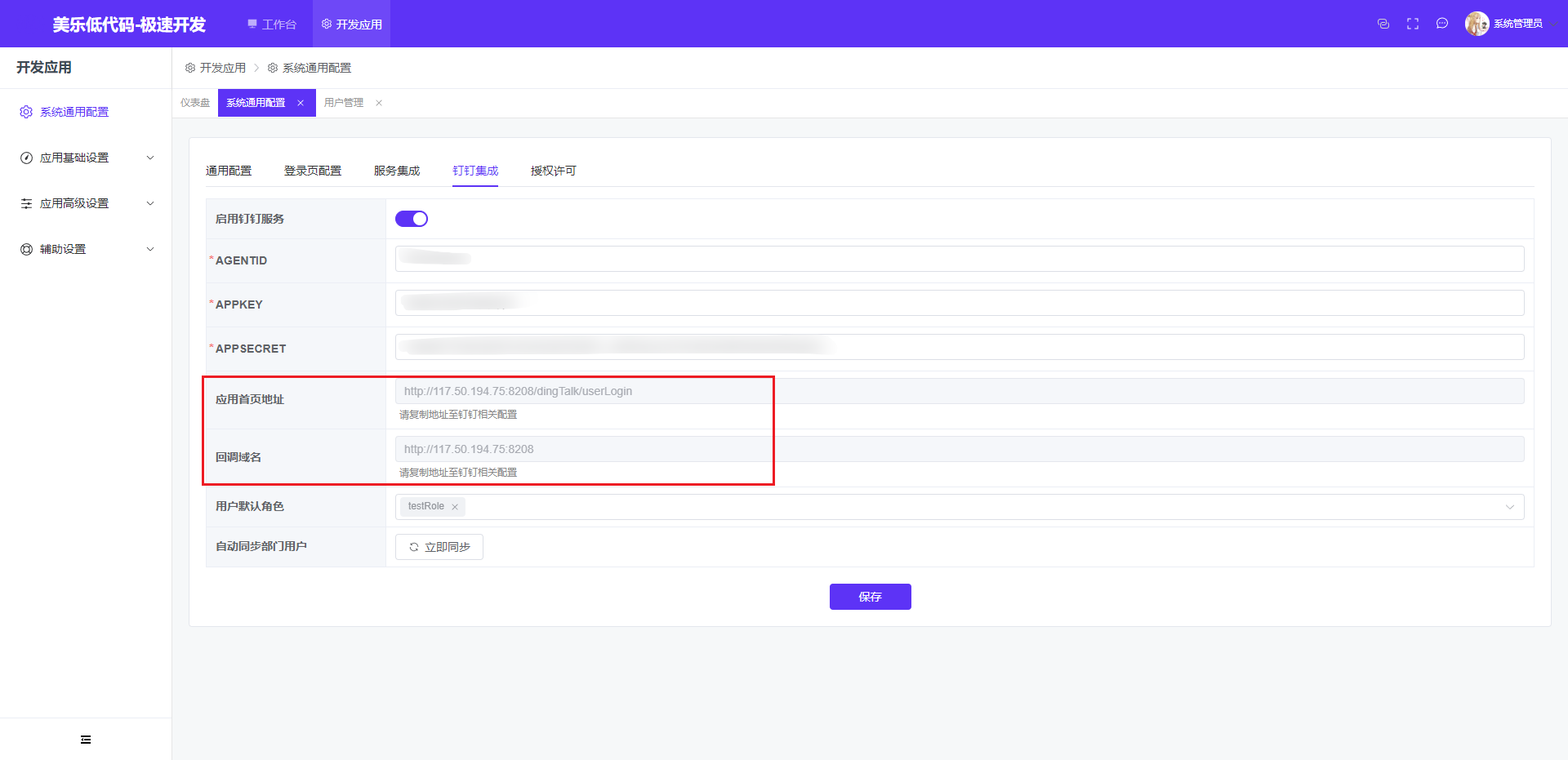Image resolution: width=1568 pixels, height=760 pixels.
Task: Click the 开发应用 sidebar heading
Action: point(44,68)
